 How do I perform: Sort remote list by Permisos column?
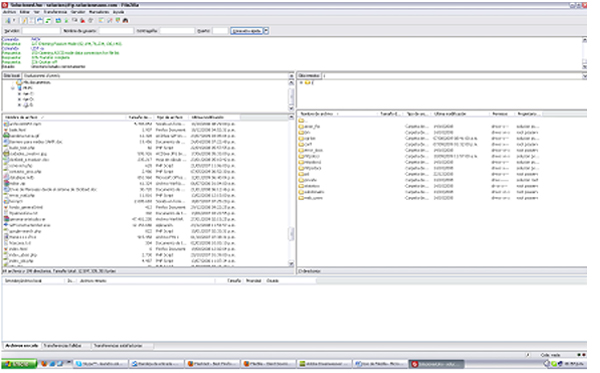(501, 114)
